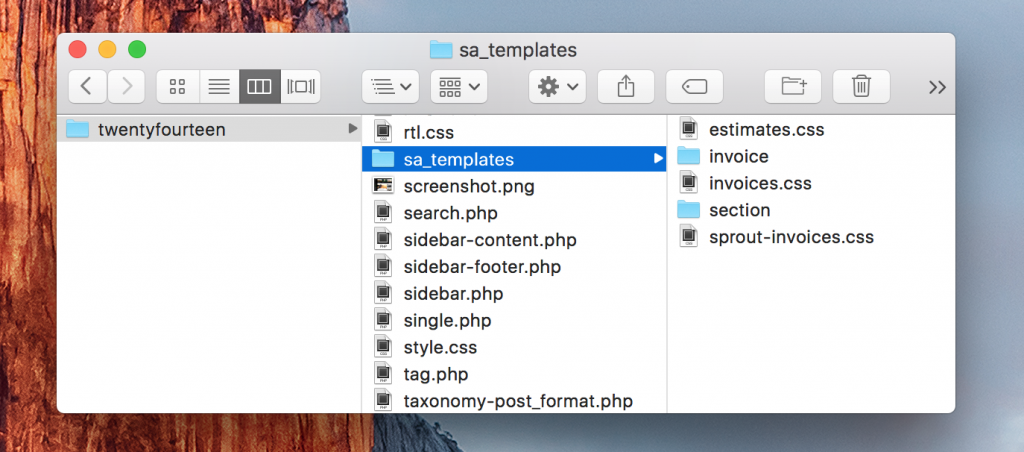The image size is (1024, 452).
Task: Select screenshot.png file
Action: 514,186
